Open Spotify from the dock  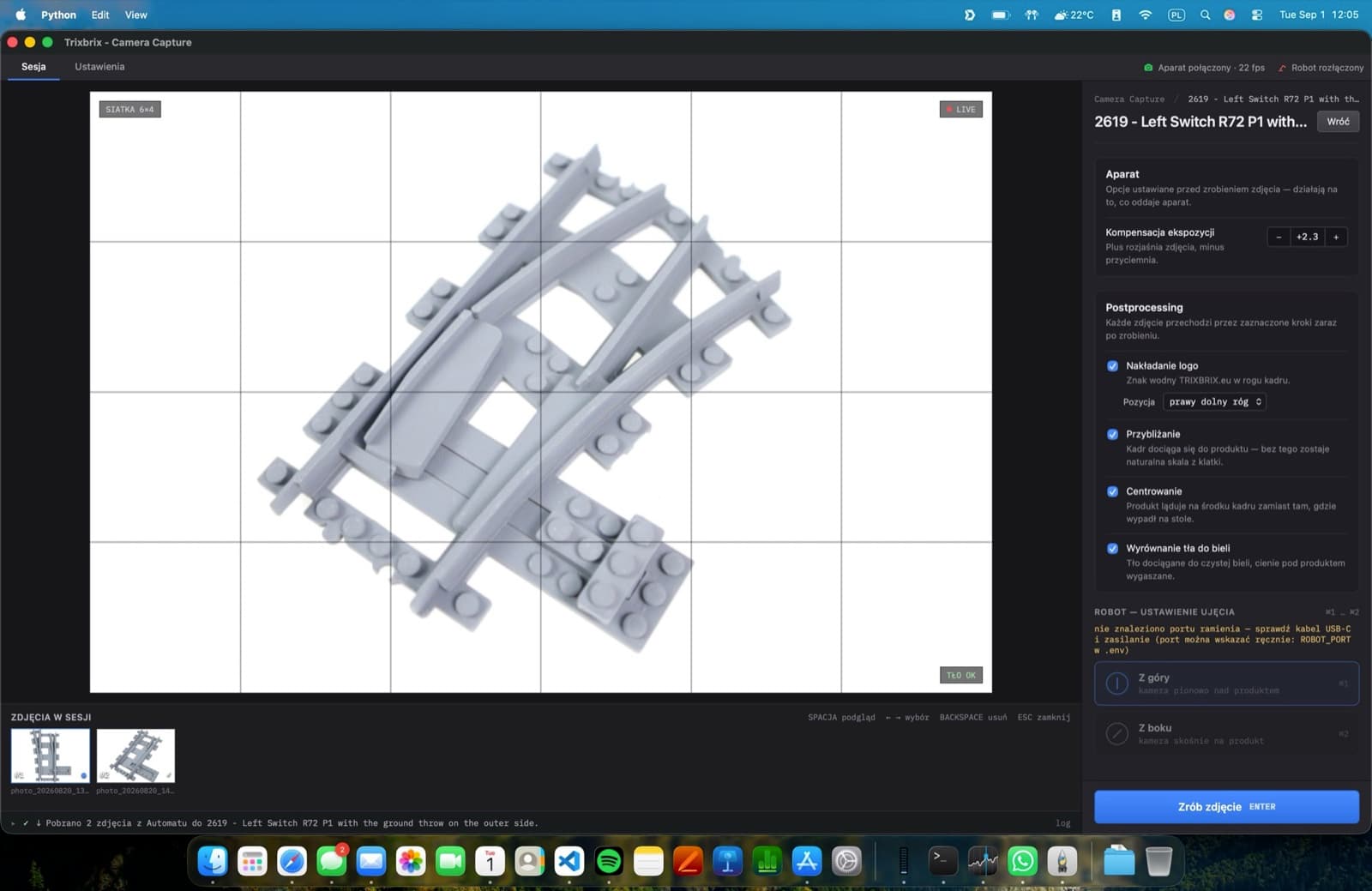point(609,860)
